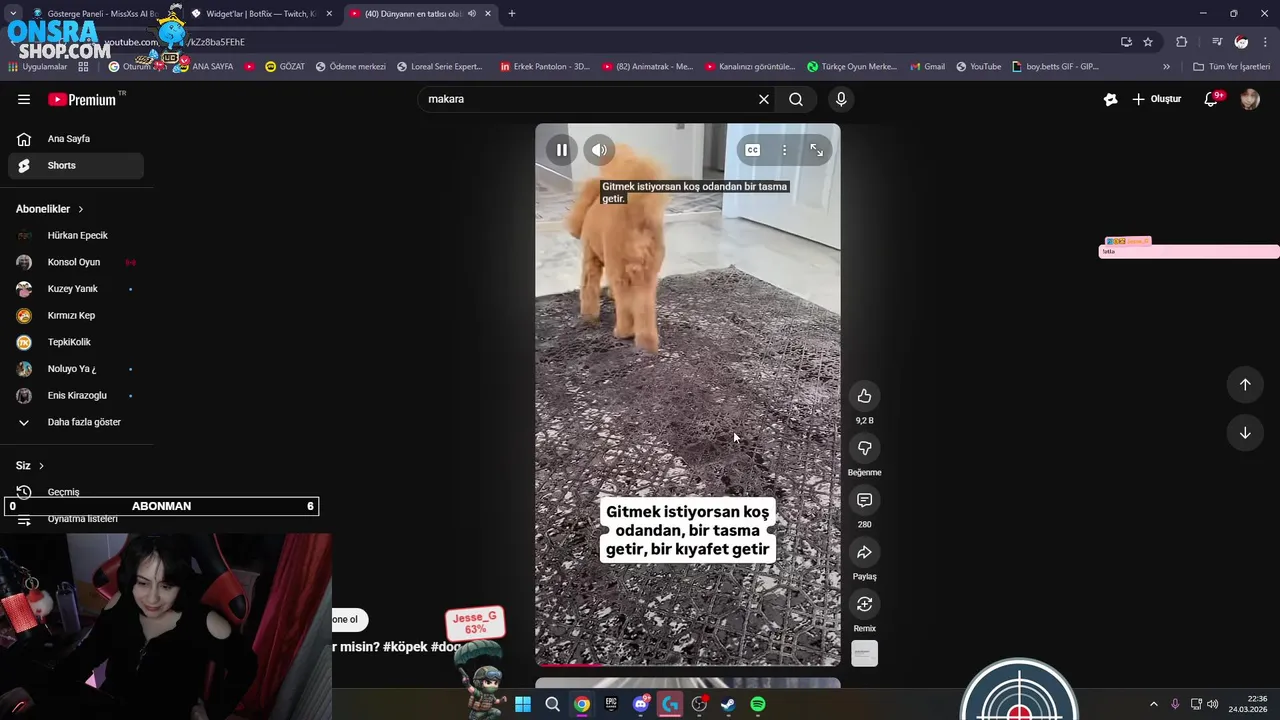Open the Enis Kirazoglu channel
Image resolution: width=1280 pixels, height=720 pixels.
(x=76, y=395)
